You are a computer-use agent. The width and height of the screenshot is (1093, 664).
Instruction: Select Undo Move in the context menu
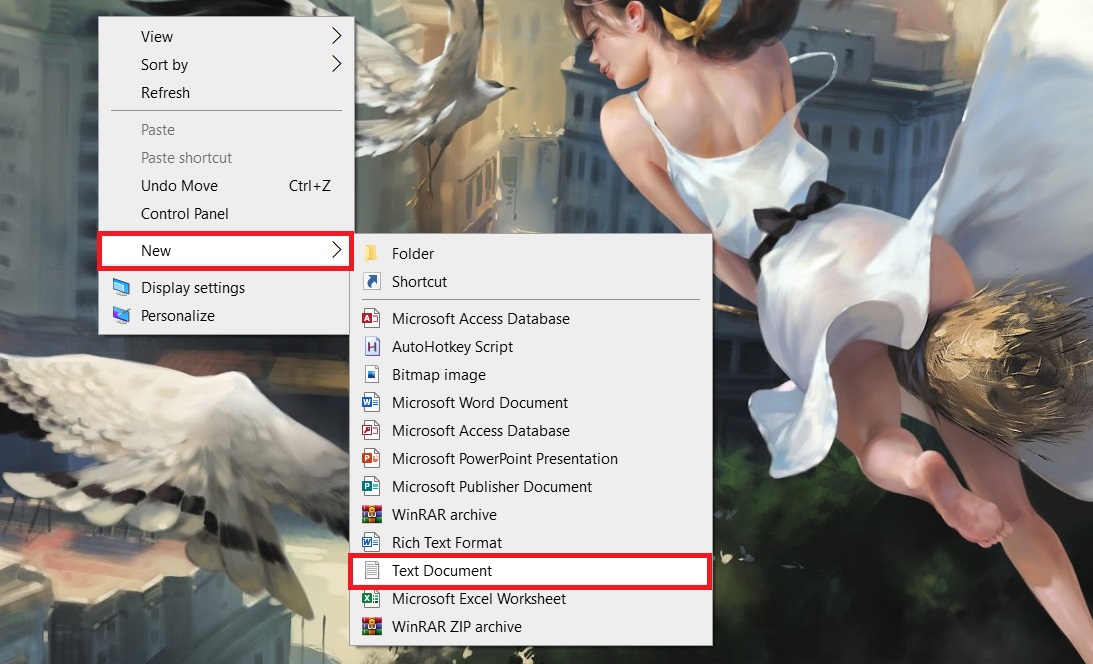click(179, 186)
